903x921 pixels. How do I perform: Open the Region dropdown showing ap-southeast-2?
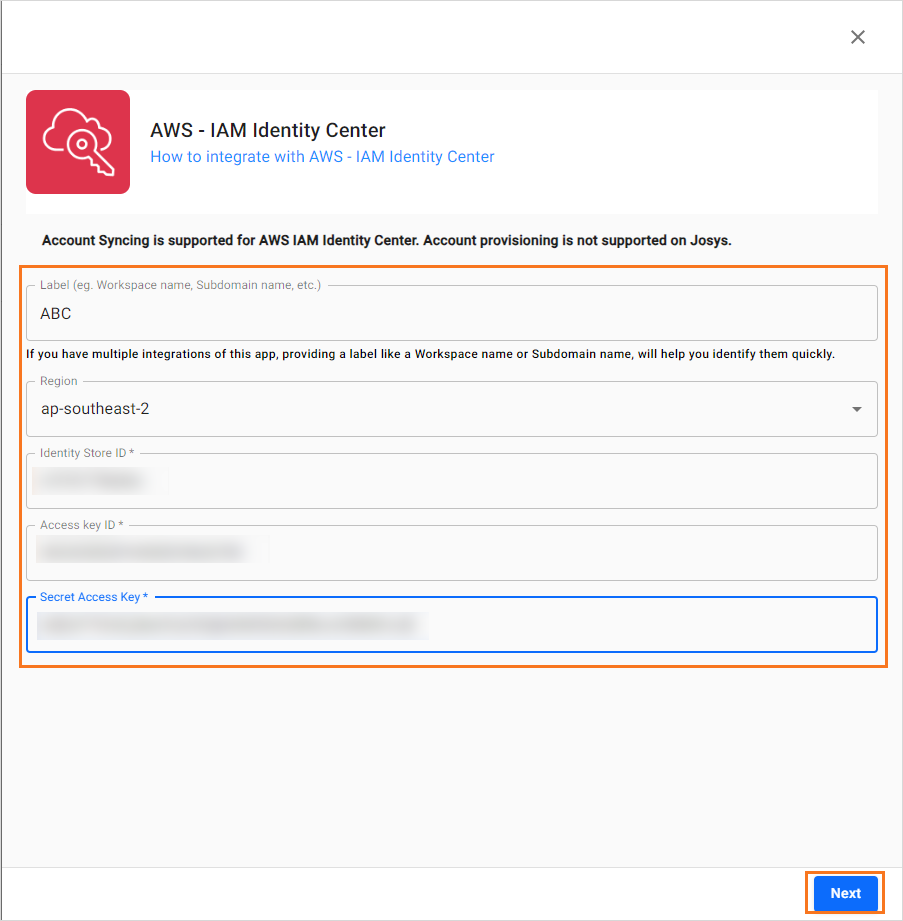(451, 409)
